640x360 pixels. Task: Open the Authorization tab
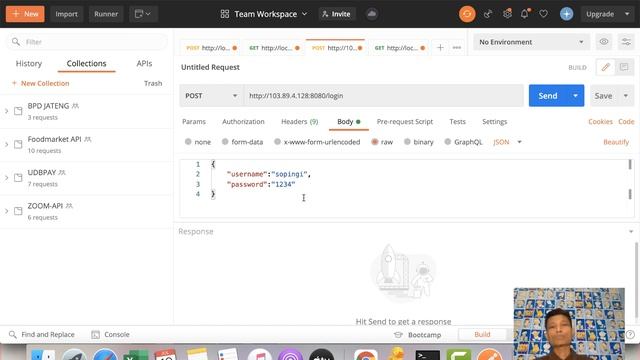[243, 122]
